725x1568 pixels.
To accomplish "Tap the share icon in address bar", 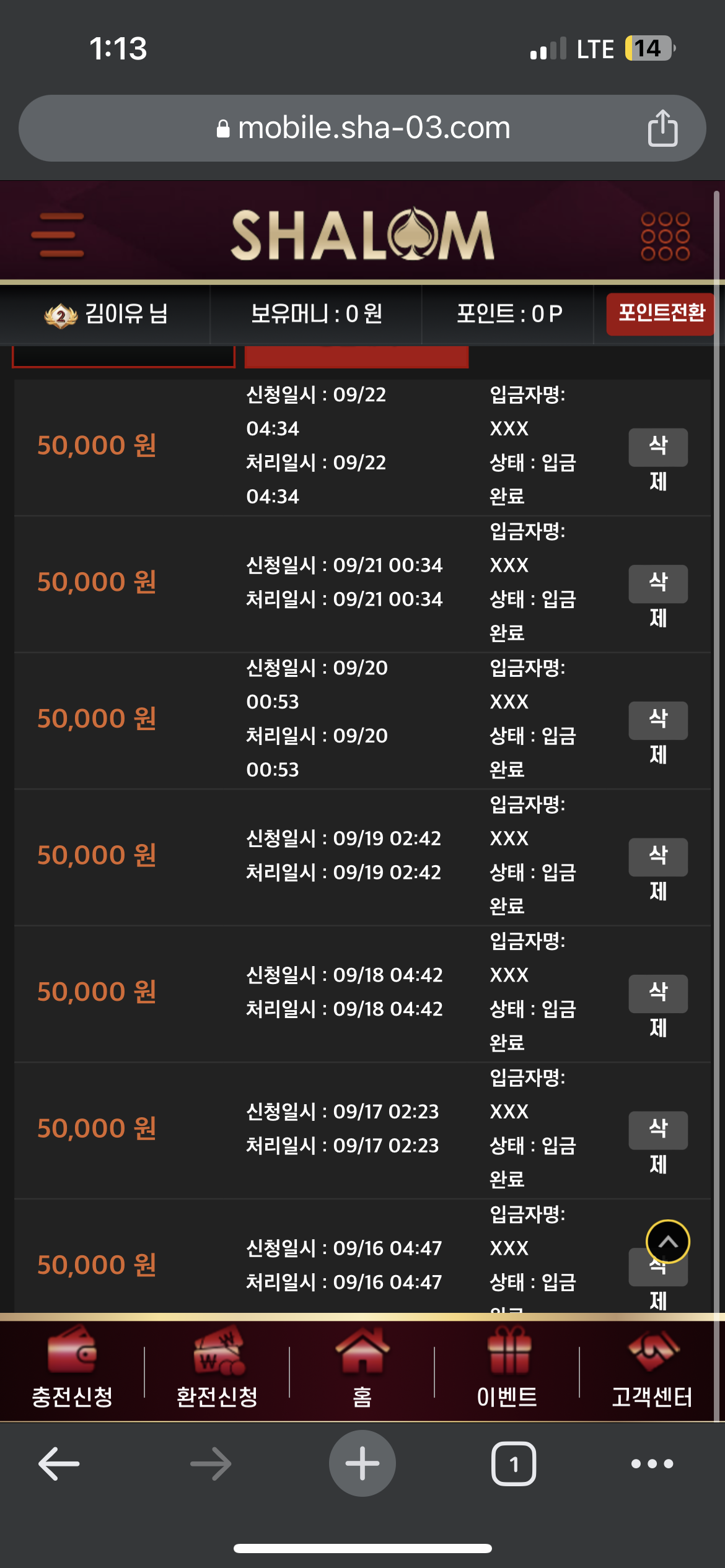I will point(662,128).
